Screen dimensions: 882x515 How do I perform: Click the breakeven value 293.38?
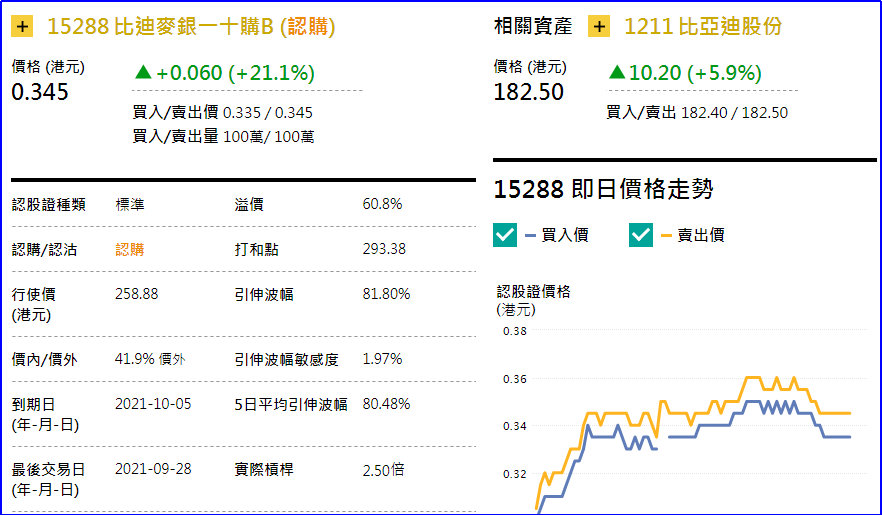pos(384,249)
